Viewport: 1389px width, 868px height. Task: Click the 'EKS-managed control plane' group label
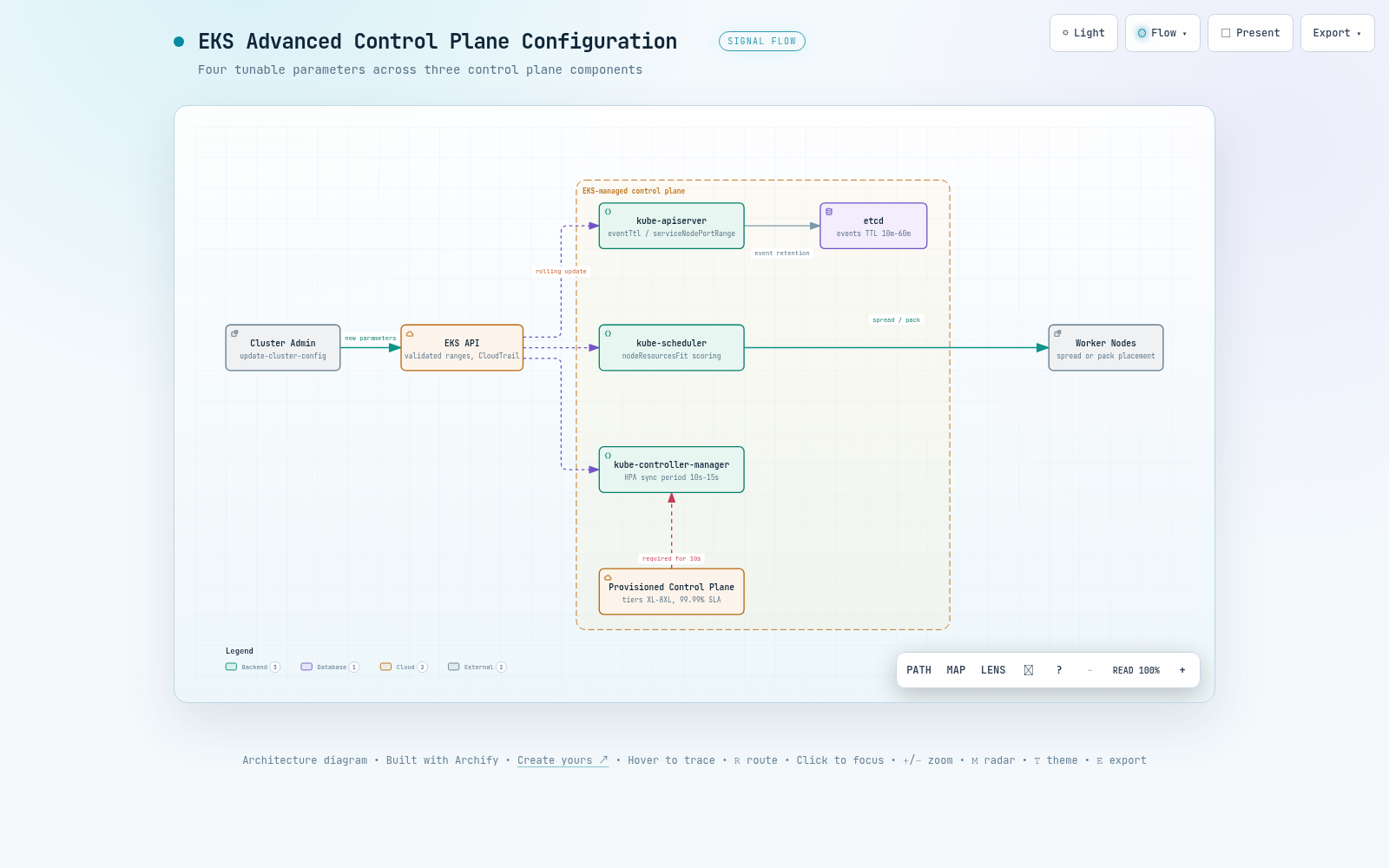pos(634,191)
